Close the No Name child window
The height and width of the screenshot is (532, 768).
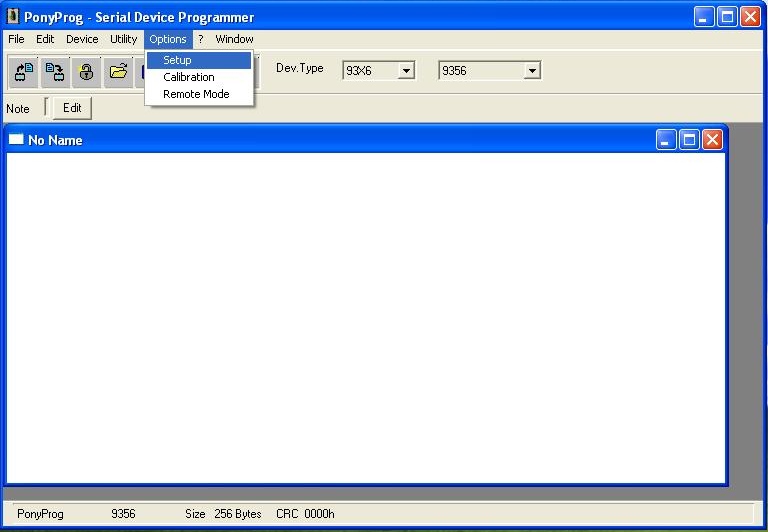pyautogui.click(x=712, y=140)
